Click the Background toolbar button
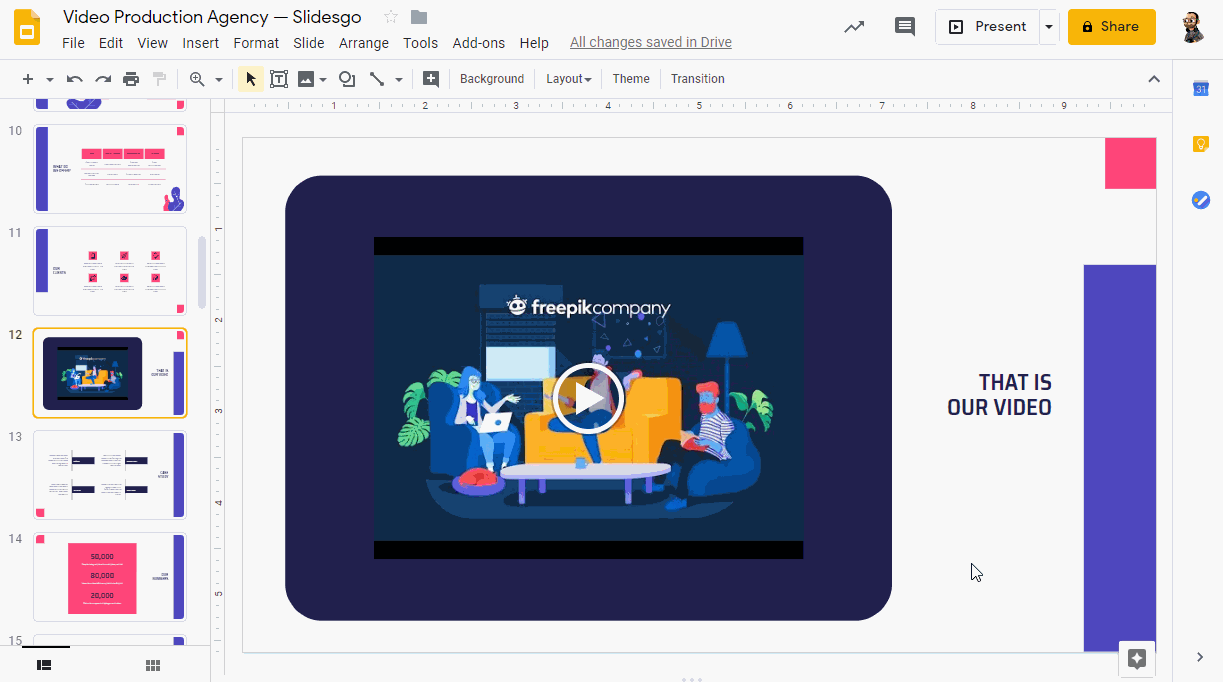1223x682 pixels. click(x=492, y=79)
